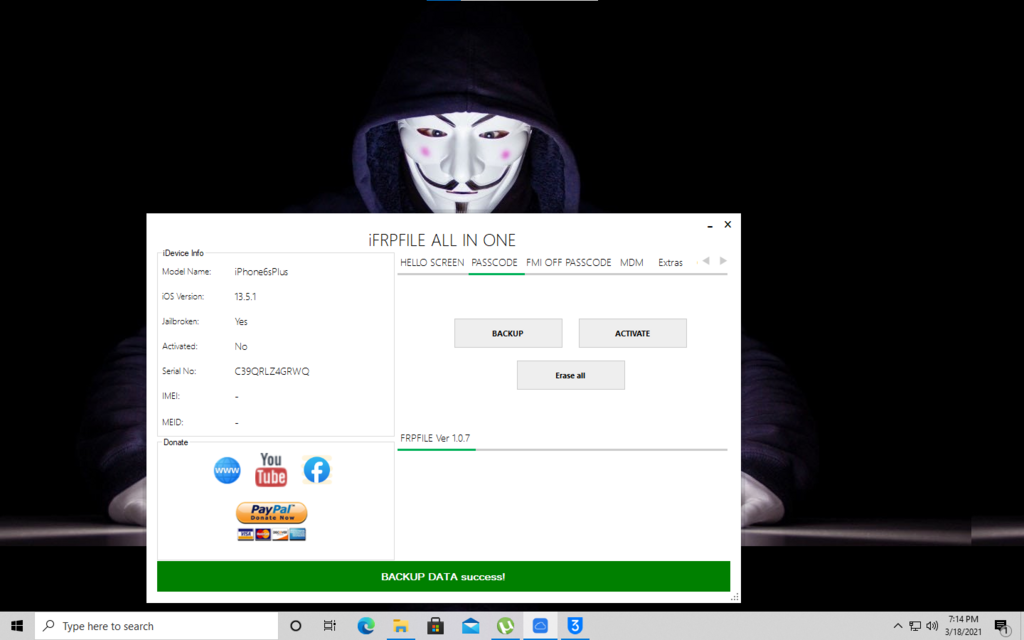
Task: Open uTorrent from the taskbar
Action: pos(505,626)
